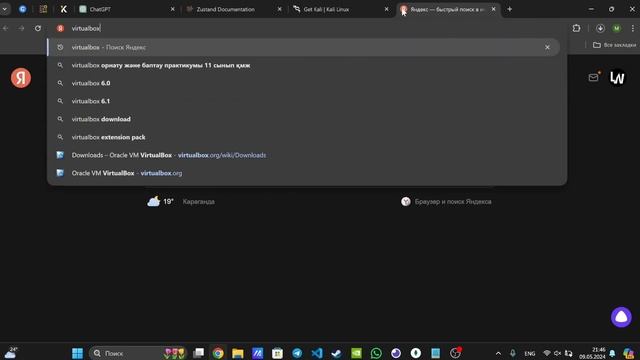
Task: Switch to the Get Kali | Kali Linux tab
Action: pos(341,9)
